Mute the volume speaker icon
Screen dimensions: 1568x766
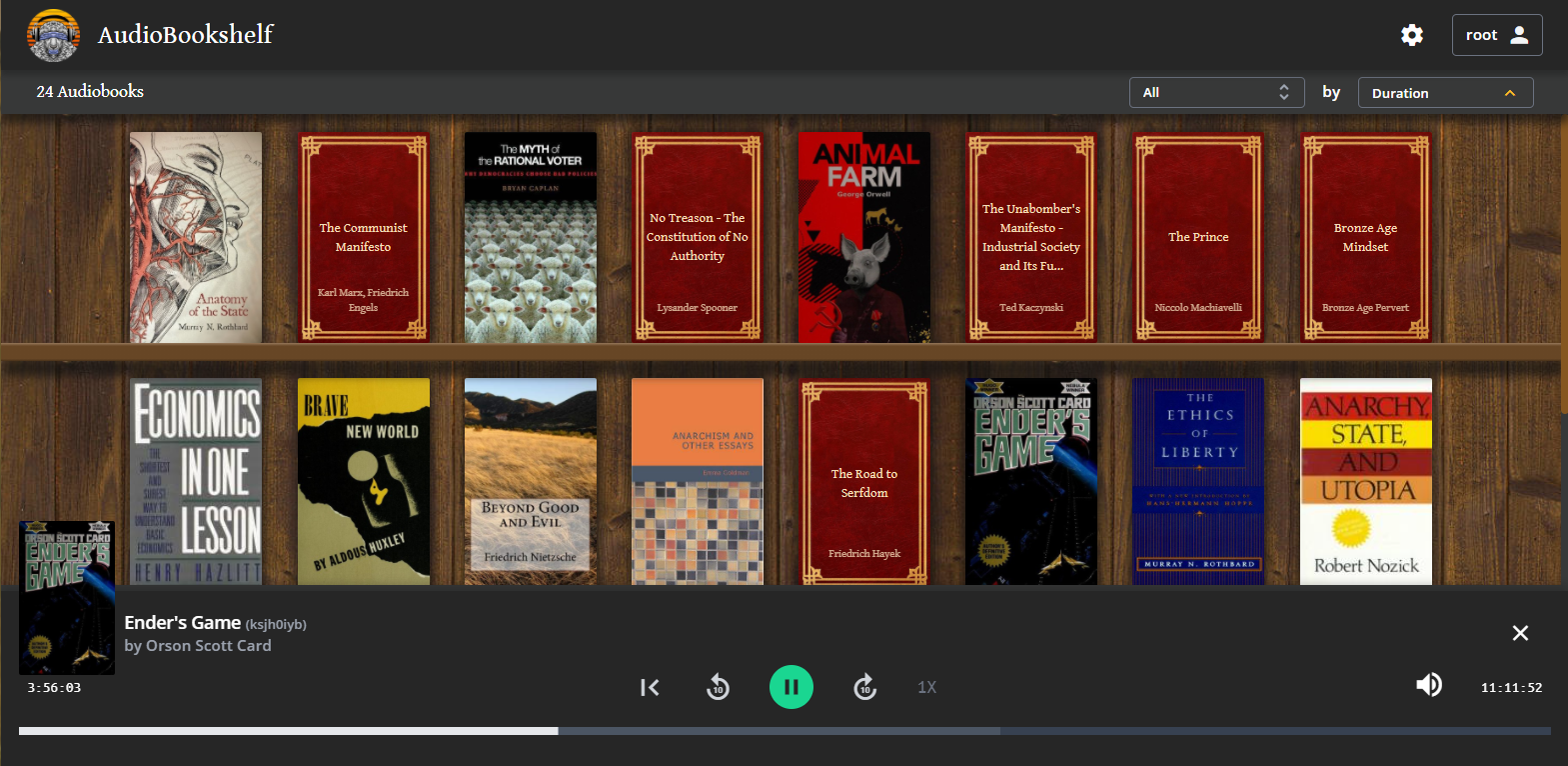[x=1428, y=685]
